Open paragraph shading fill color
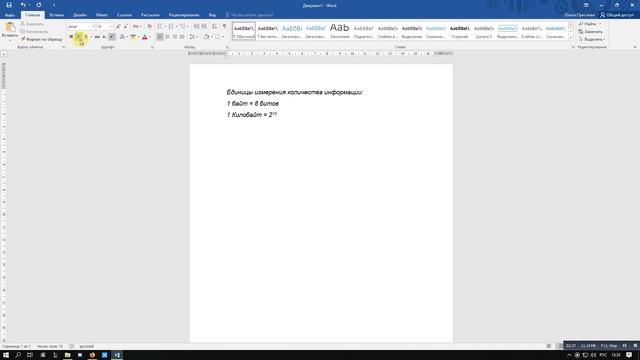Screen dimensions: 640x360 (206, 37)
